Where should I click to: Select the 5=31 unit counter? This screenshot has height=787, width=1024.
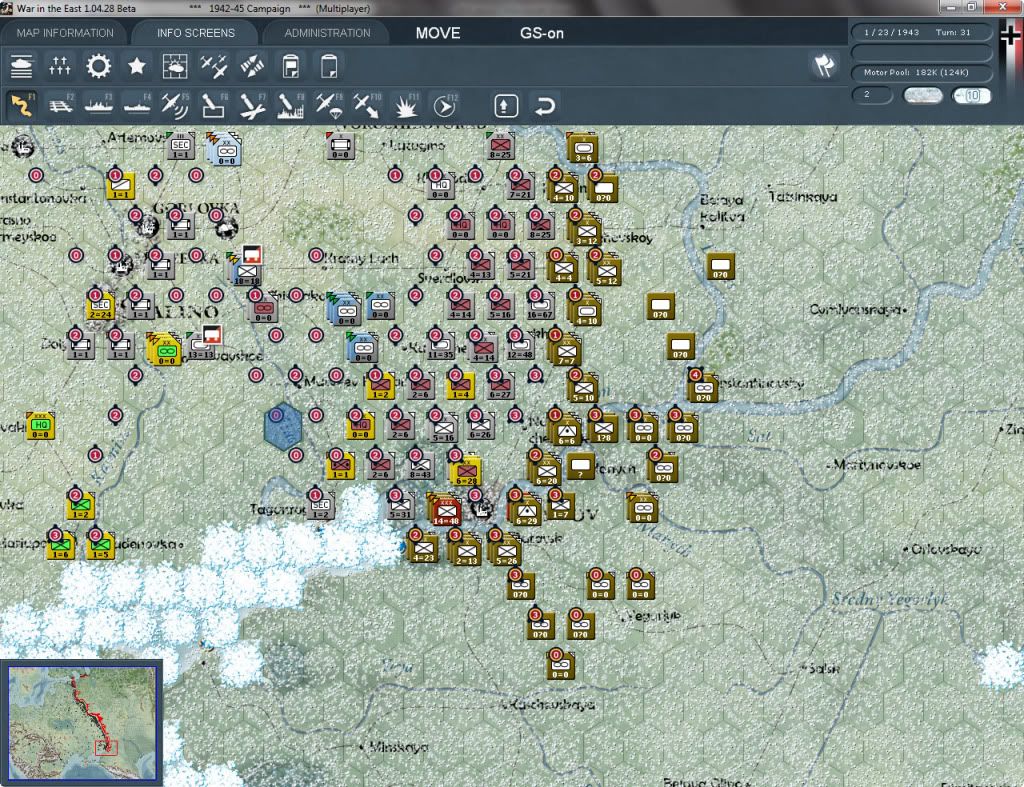[400, 506]
